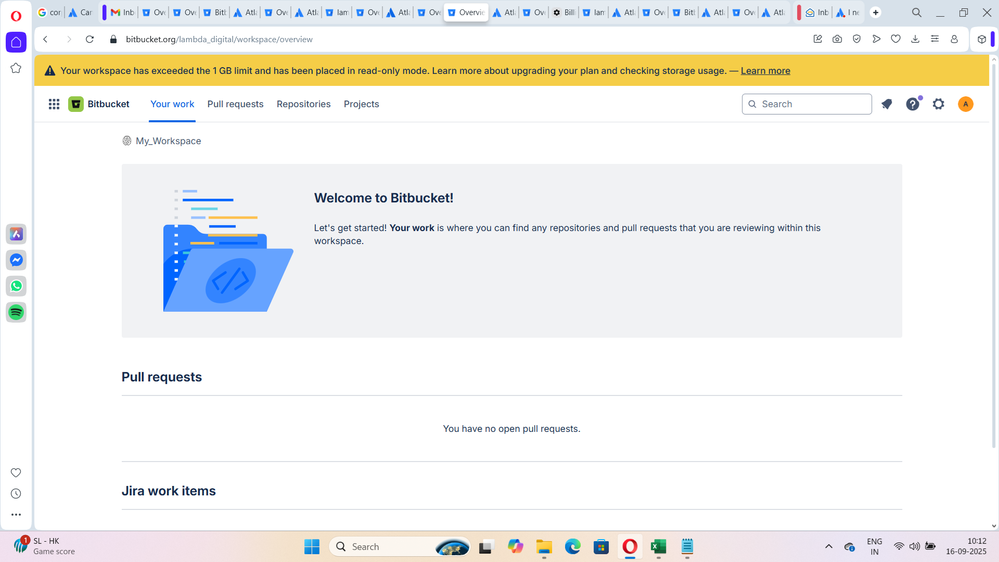999x562 pixels.
Task: Open Opera bookmarks star in sidebar
Action: click(16, 68)
